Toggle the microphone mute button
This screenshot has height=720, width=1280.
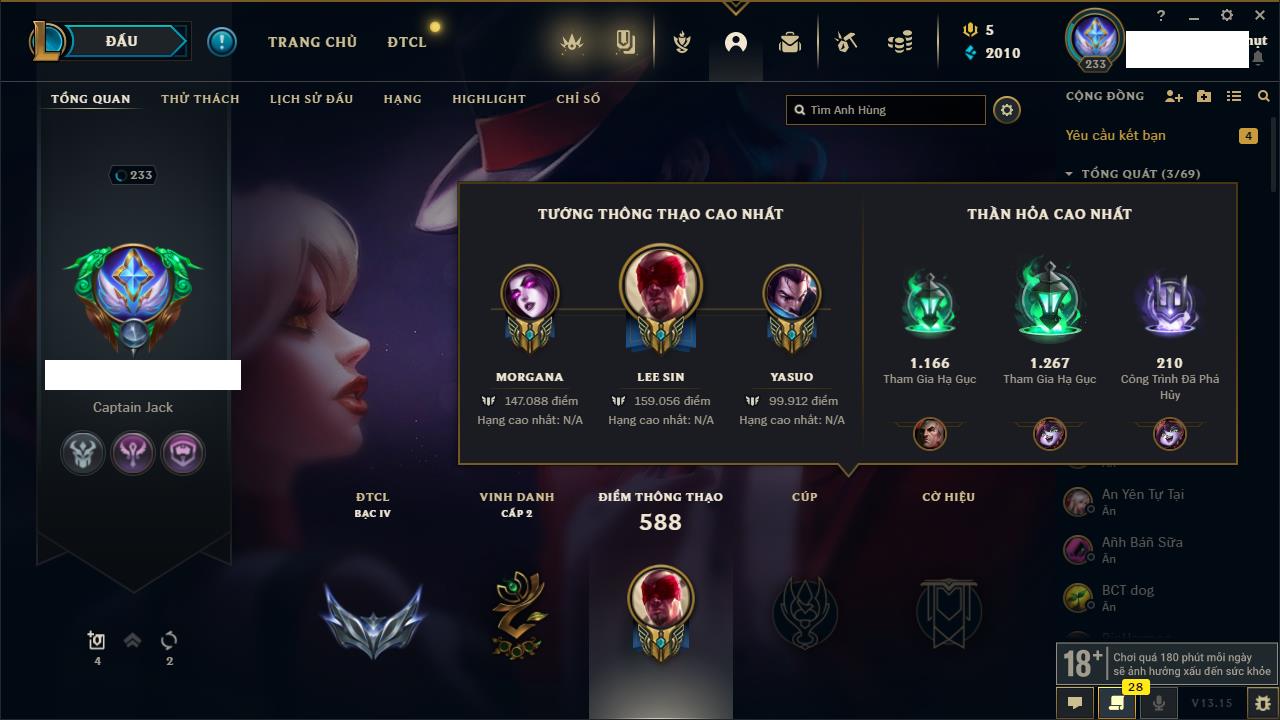click(1159, 703)
